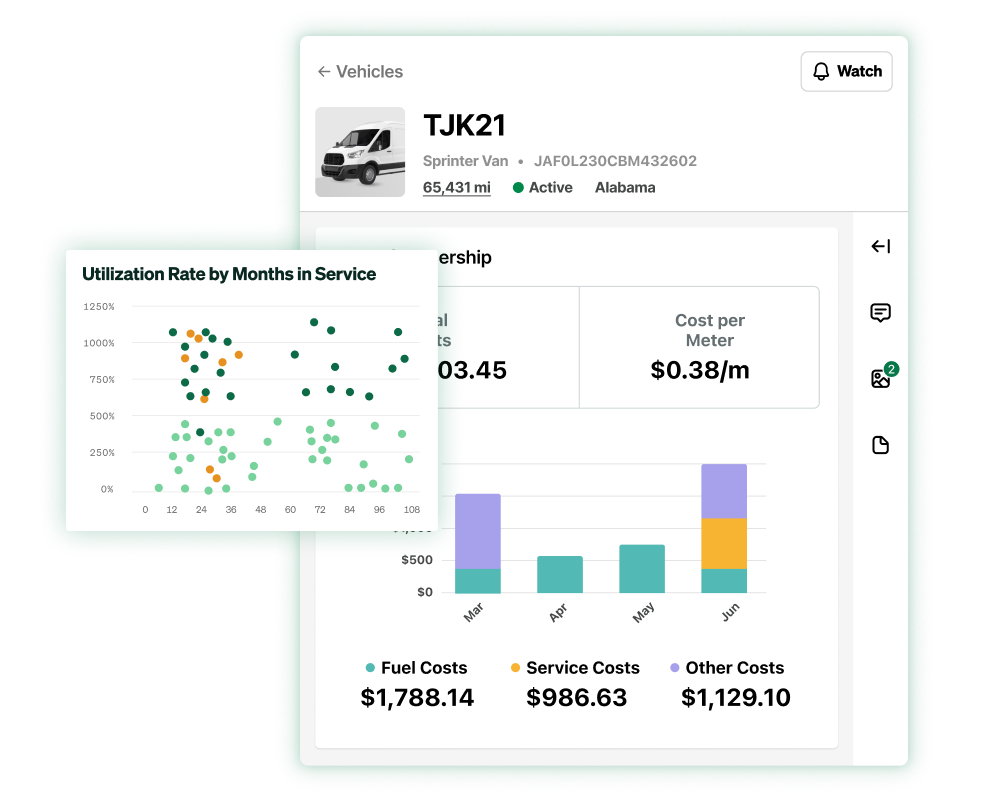The height and width of the screenshot is (800, 1000).
Task: Open the photos panel showing 2 images
Action: tap(877, 378)
